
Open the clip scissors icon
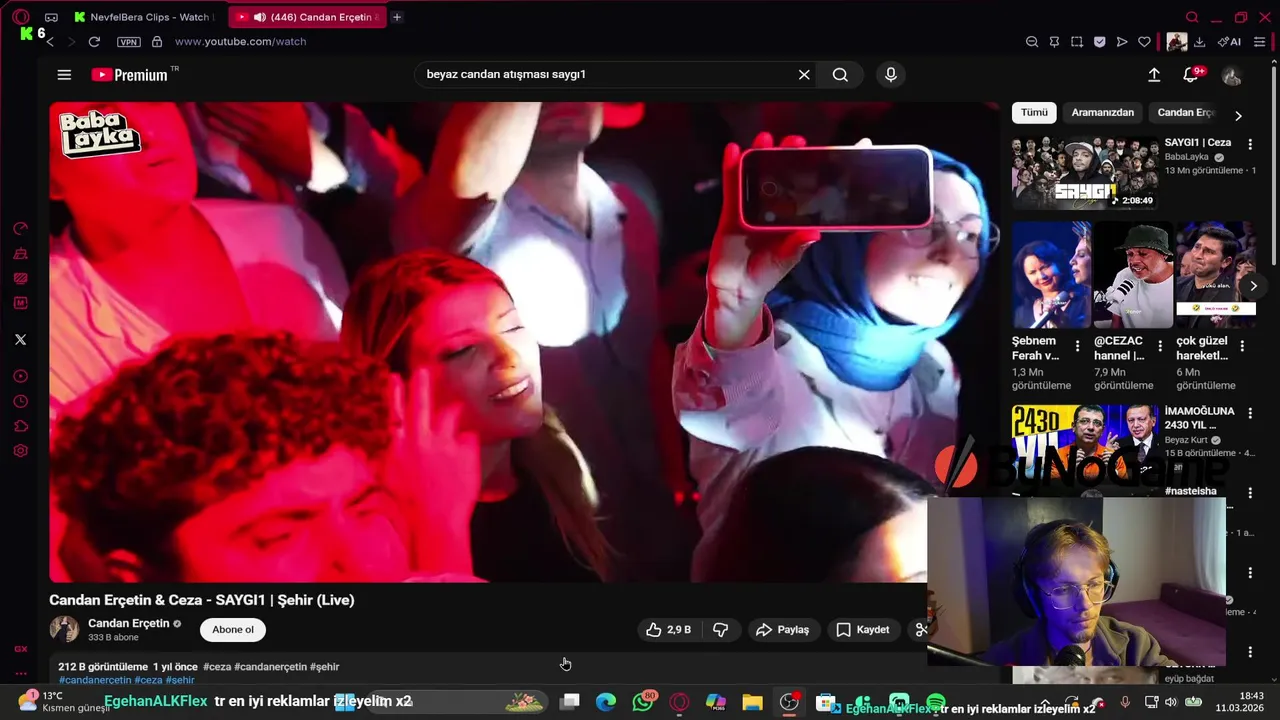tap(920, 630)
